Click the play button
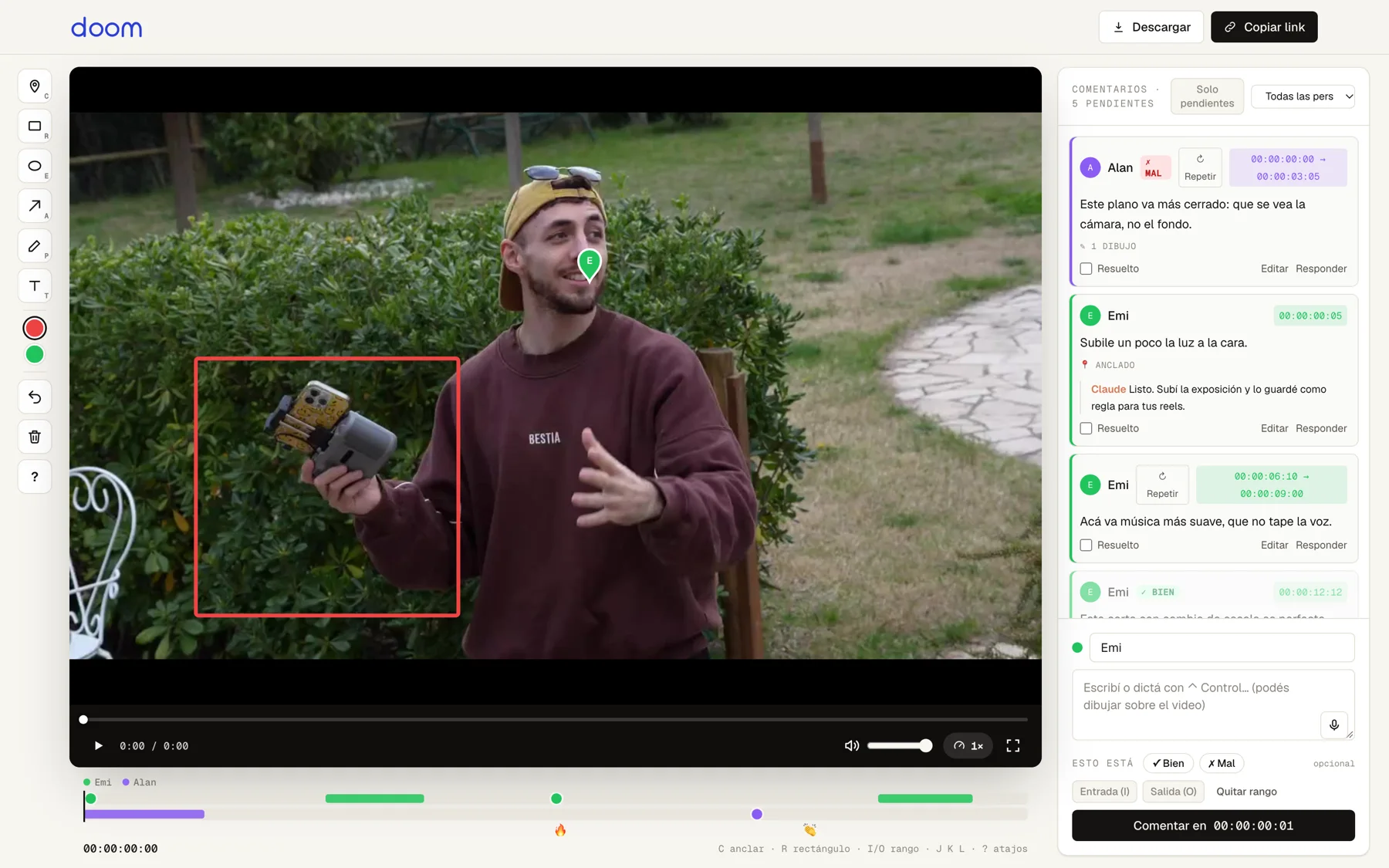The image size is (1389, 868). [98, 745]
